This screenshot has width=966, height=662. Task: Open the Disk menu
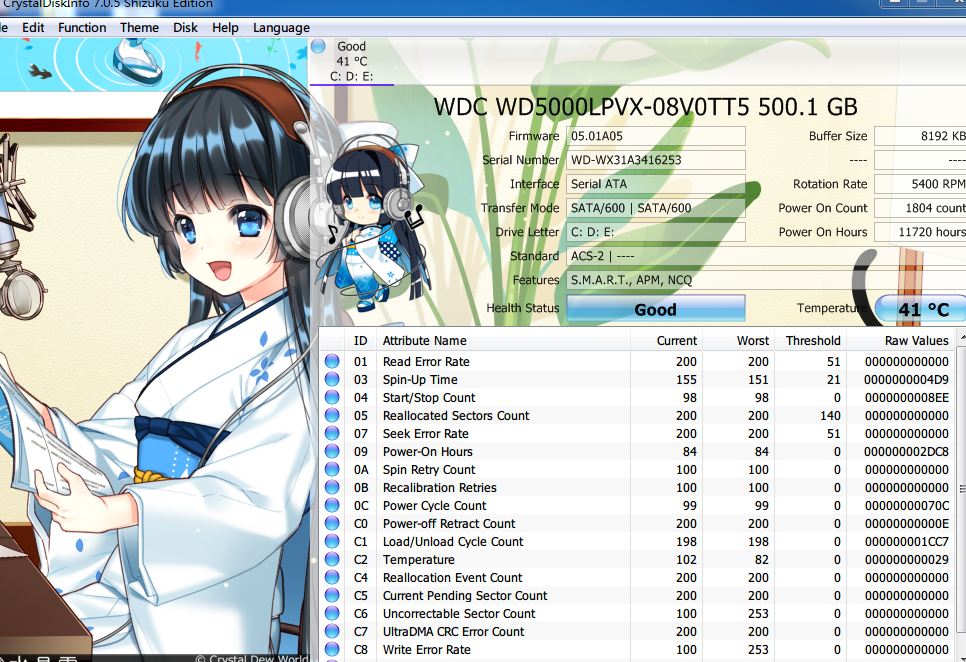(x=185, y=28)
